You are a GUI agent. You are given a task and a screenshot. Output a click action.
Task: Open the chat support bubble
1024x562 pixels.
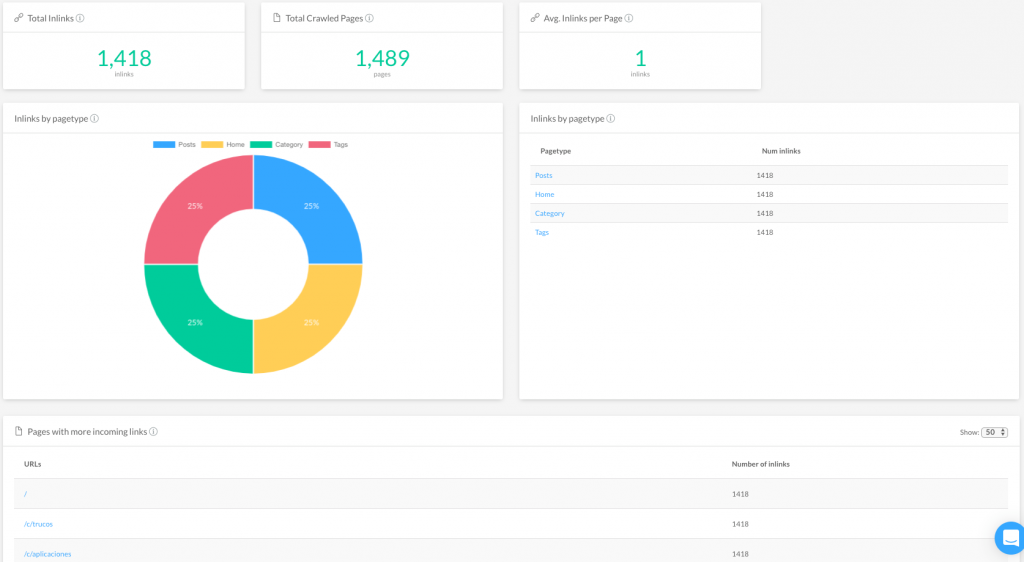pyautogui.click(x=1010, y=538)
